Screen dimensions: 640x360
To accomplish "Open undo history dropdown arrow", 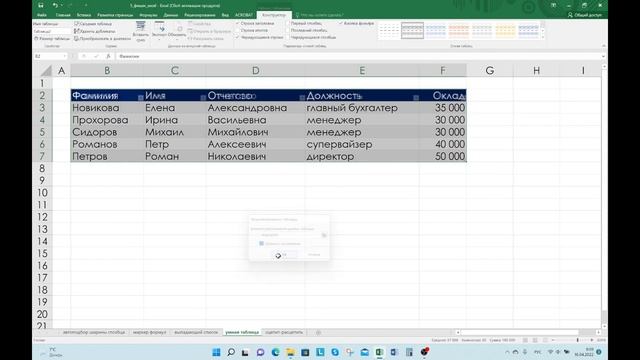I will [x=62, y=5].
